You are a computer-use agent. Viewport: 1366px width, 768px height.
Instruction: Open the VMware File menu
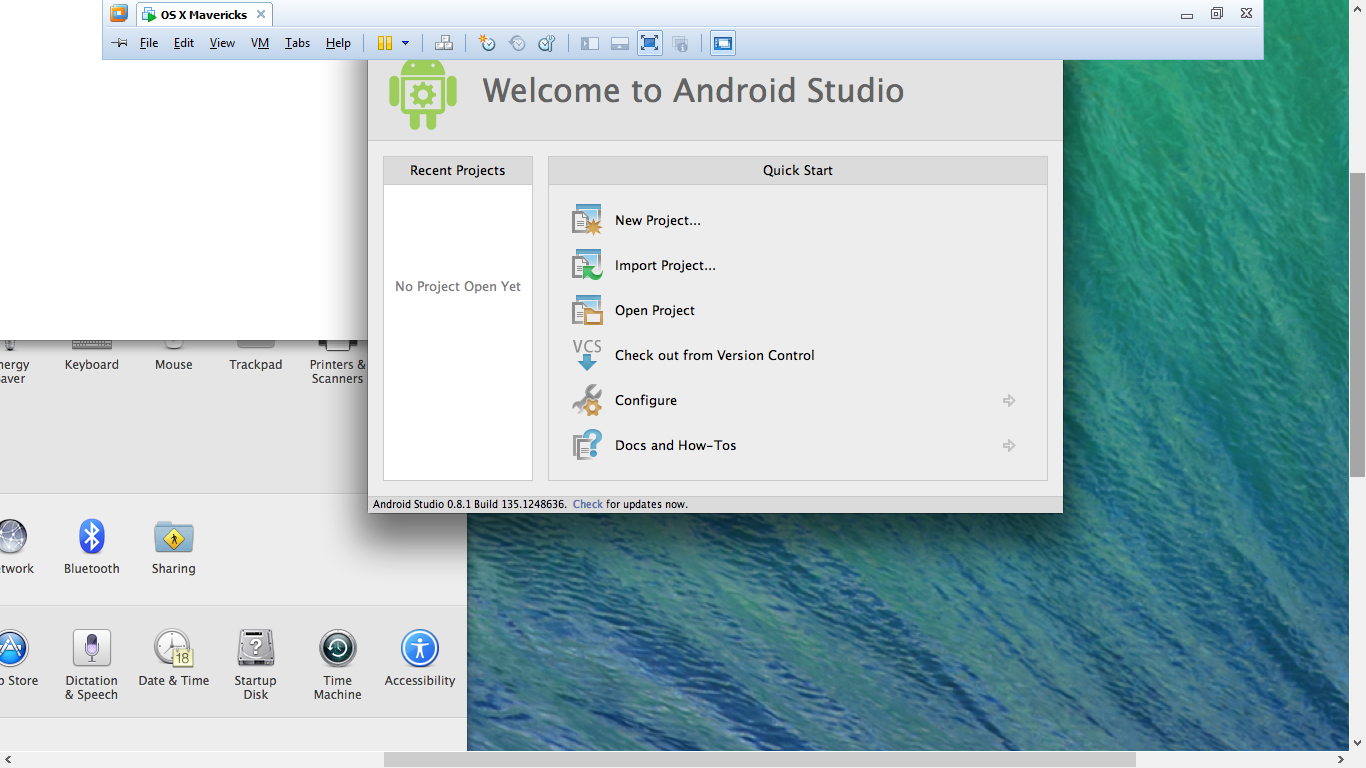149,43
